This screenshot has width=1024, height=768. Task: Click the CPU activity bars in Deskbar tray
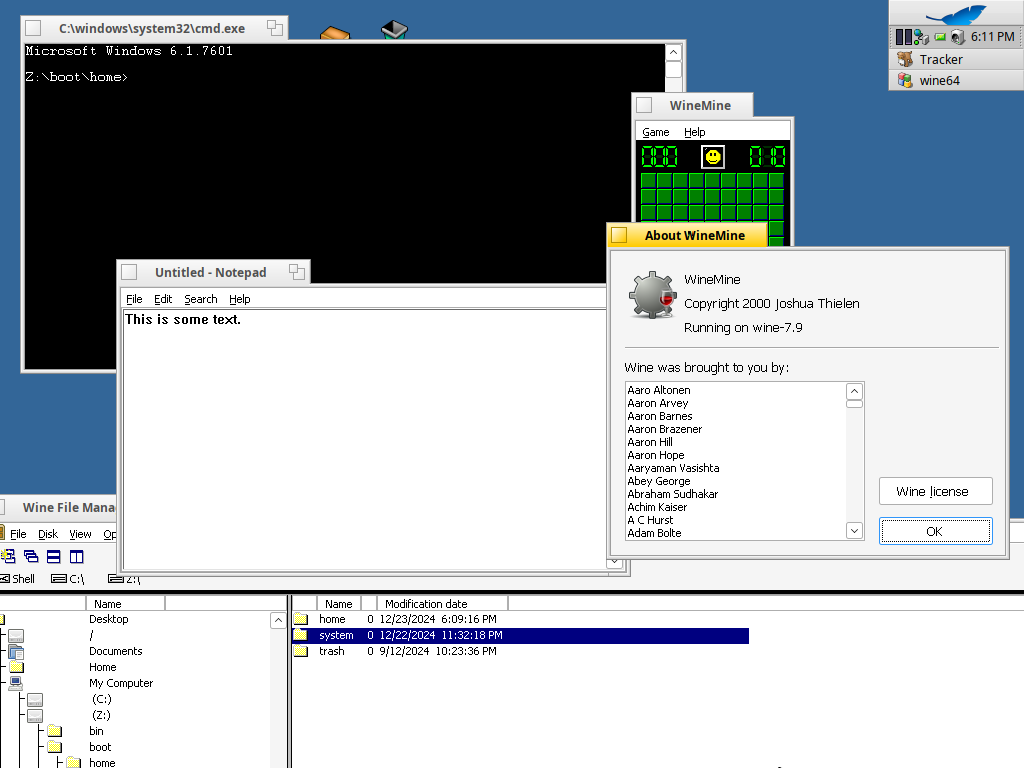click(x=903, y=37)
